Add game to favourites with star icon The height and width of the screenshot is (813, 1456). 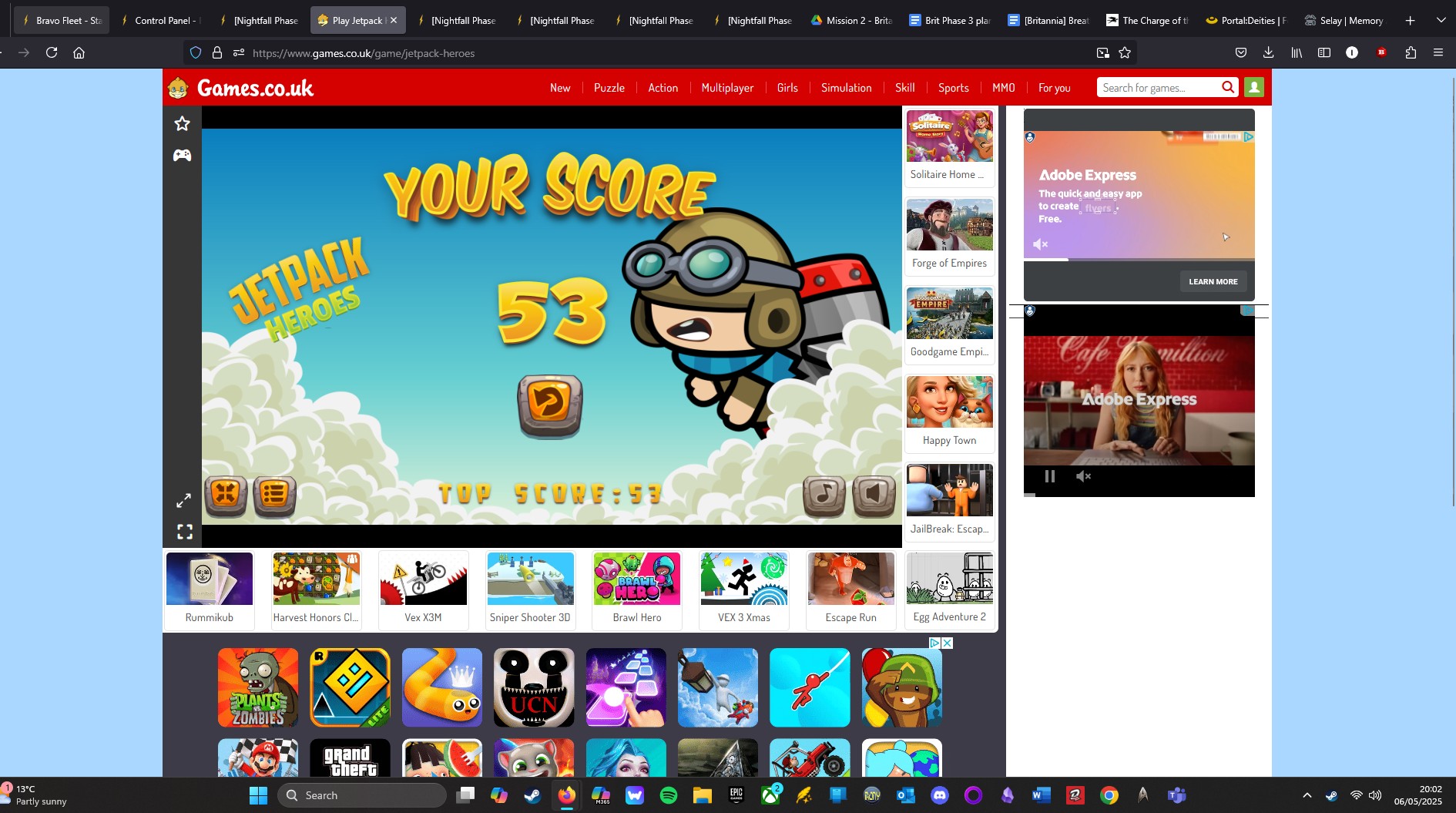(x=182, y=123)
